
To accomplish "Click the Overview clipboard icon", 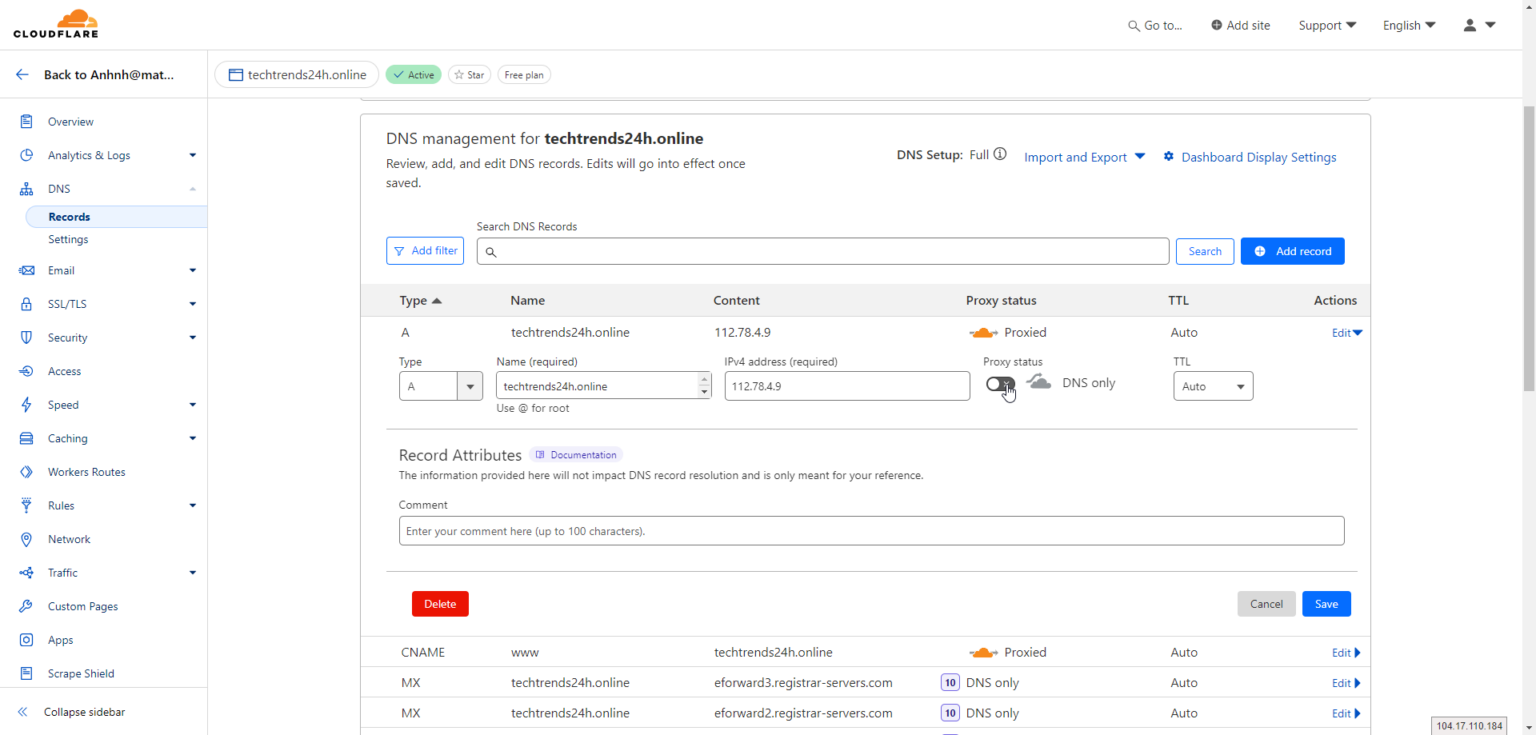I will 26,122.
